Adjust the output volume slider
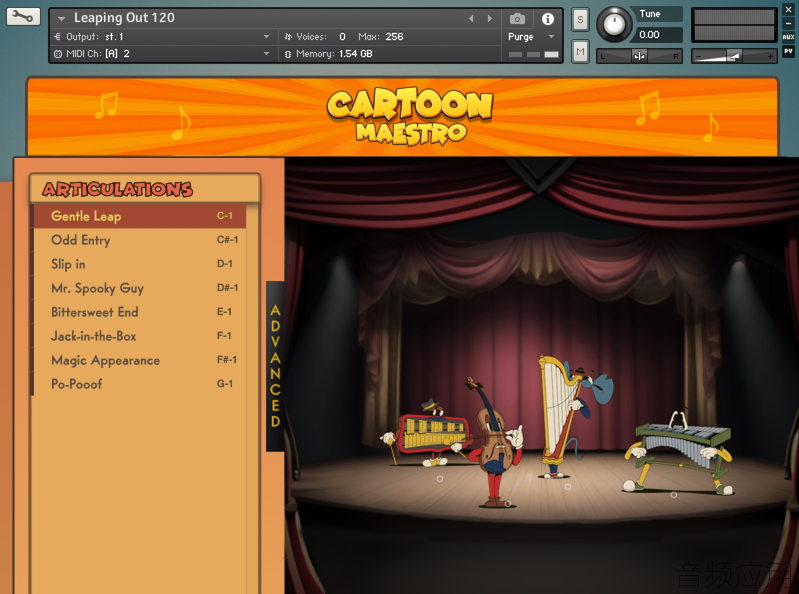The width and height of the screenshot is (799, 594). pyautogui.click(x=734, y=56)
